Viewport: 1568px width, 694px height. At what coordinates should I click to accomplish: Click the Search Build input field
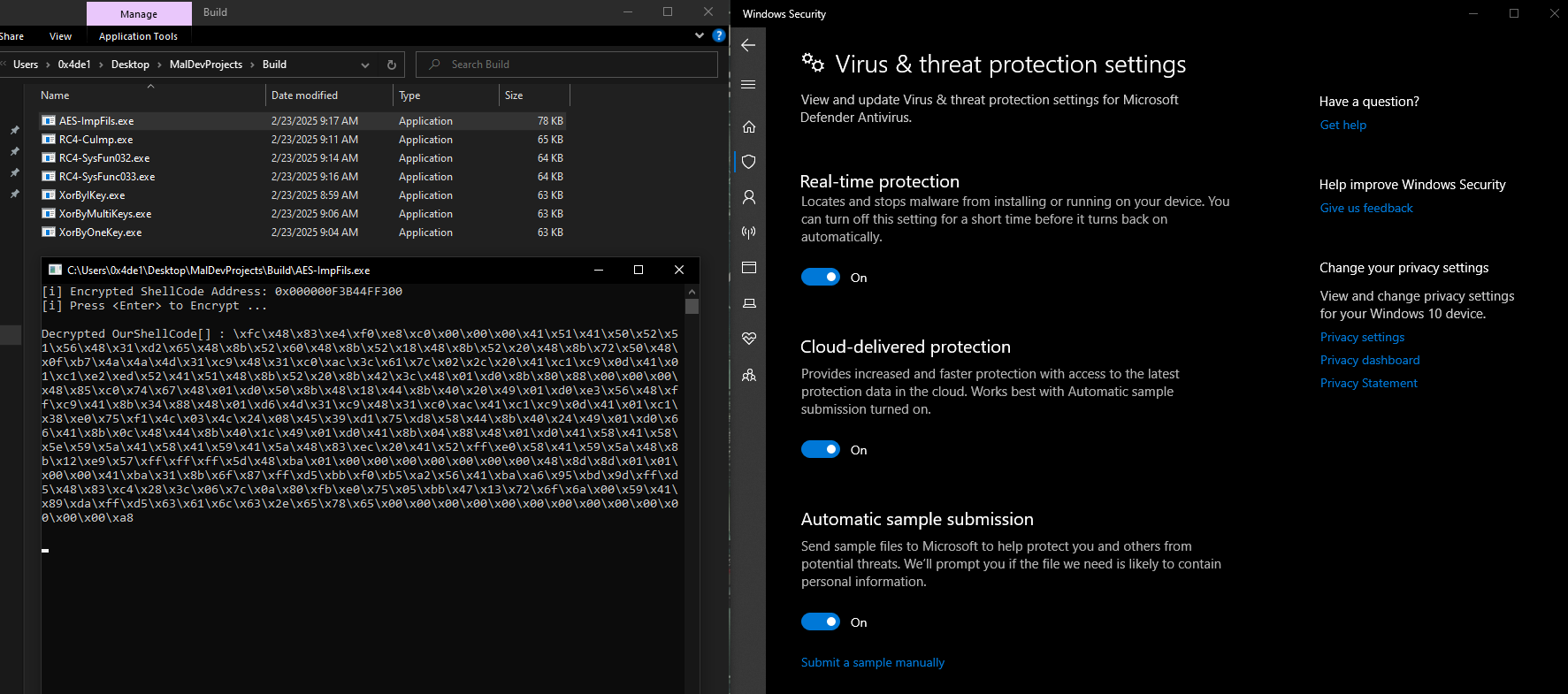(567, 65)
